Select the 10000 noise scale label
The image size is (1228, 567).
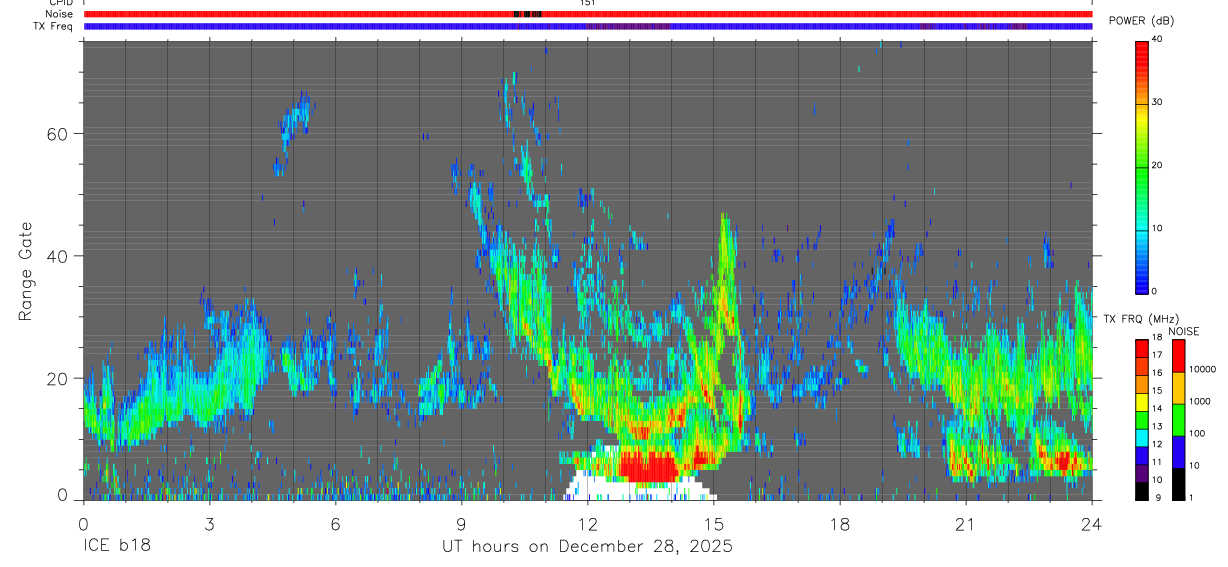click(1201, 369)
